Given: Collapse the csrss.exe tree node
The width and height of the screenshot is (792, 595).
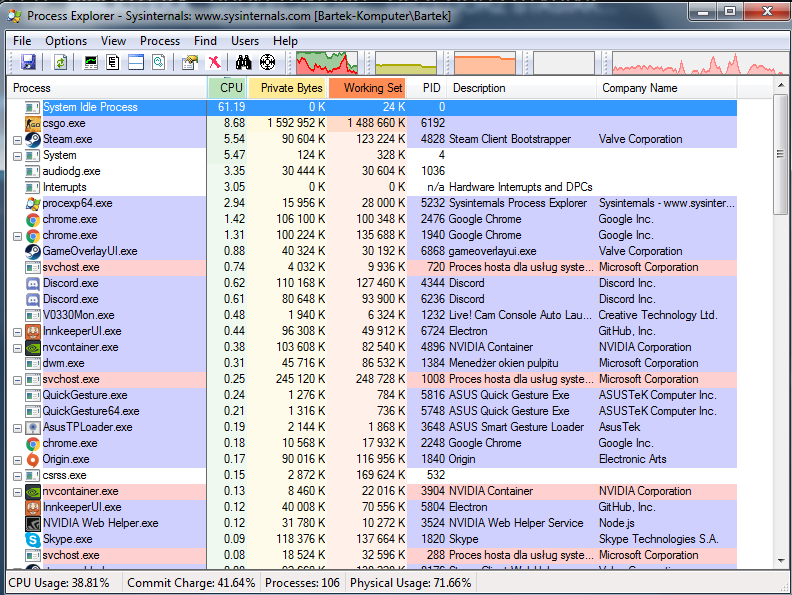Looking at the screenshot, I should pos(17,476).
